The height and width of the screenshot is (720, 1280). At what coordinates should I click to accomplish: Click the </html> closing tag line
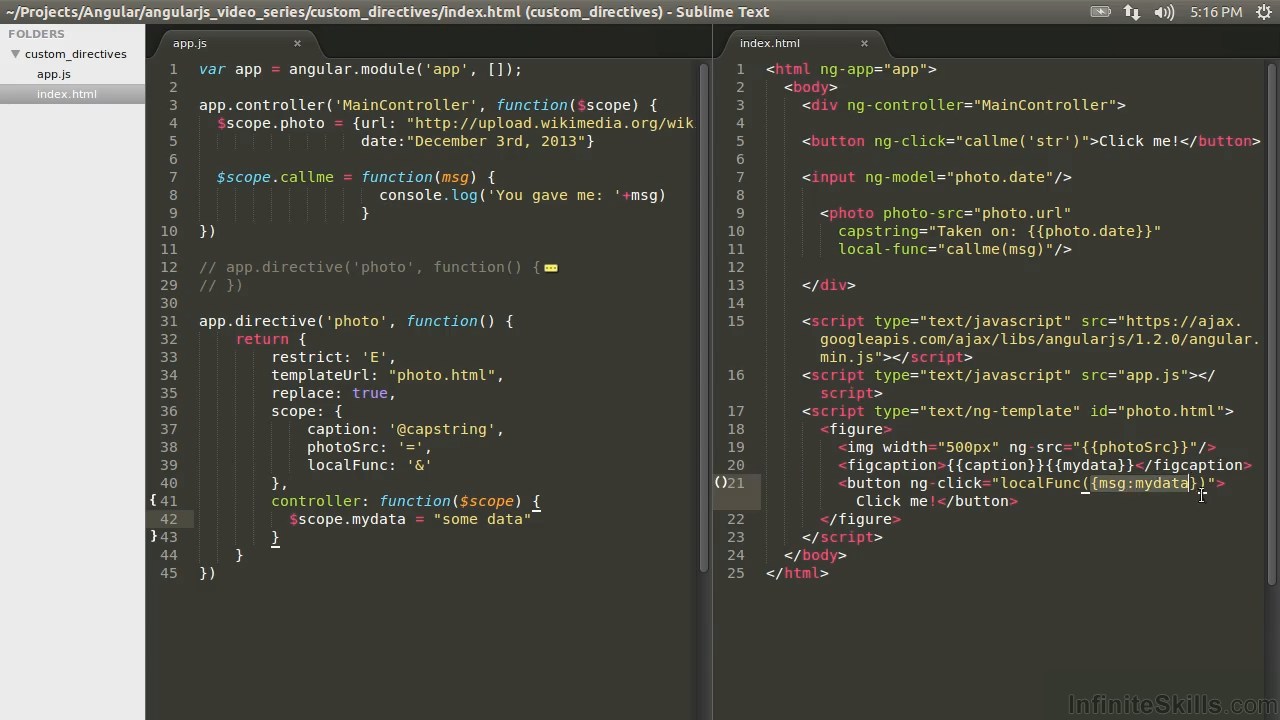click(797, 573)
